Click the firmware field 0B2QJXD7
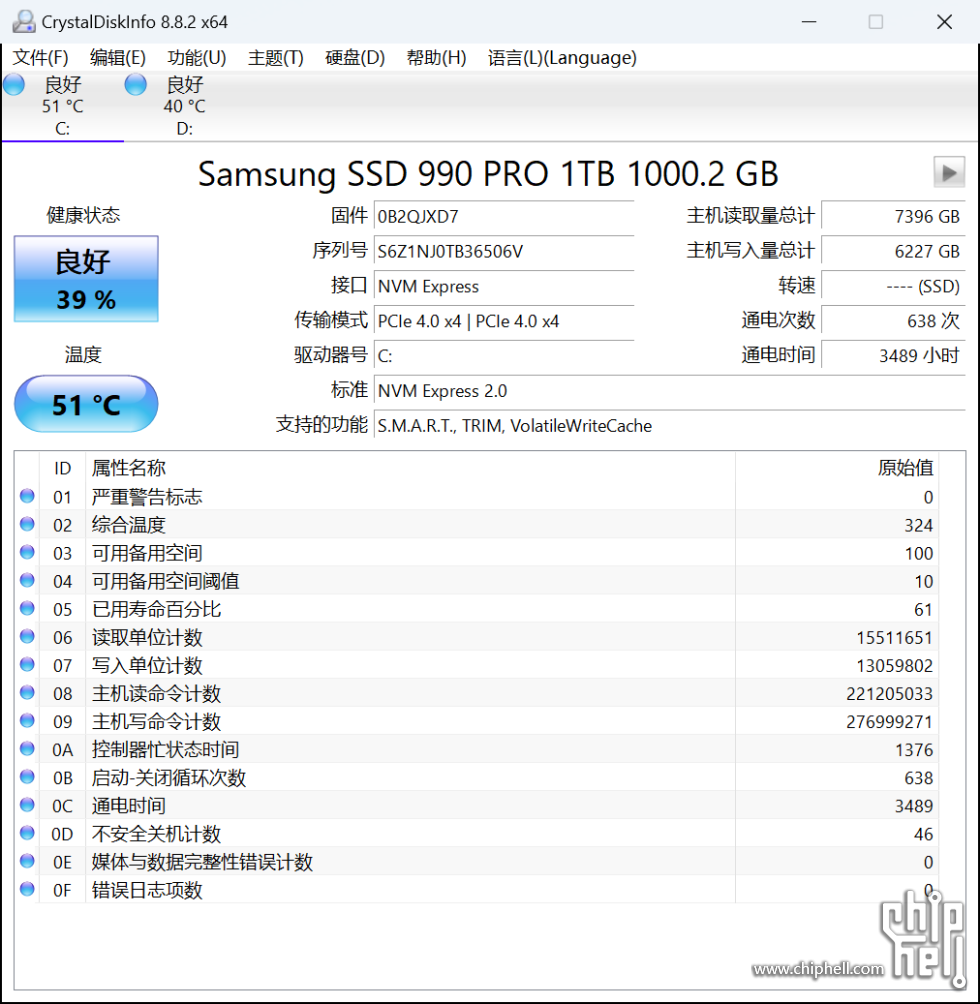Viewport: 980px width, 1004px height. (x=504, y=216)
